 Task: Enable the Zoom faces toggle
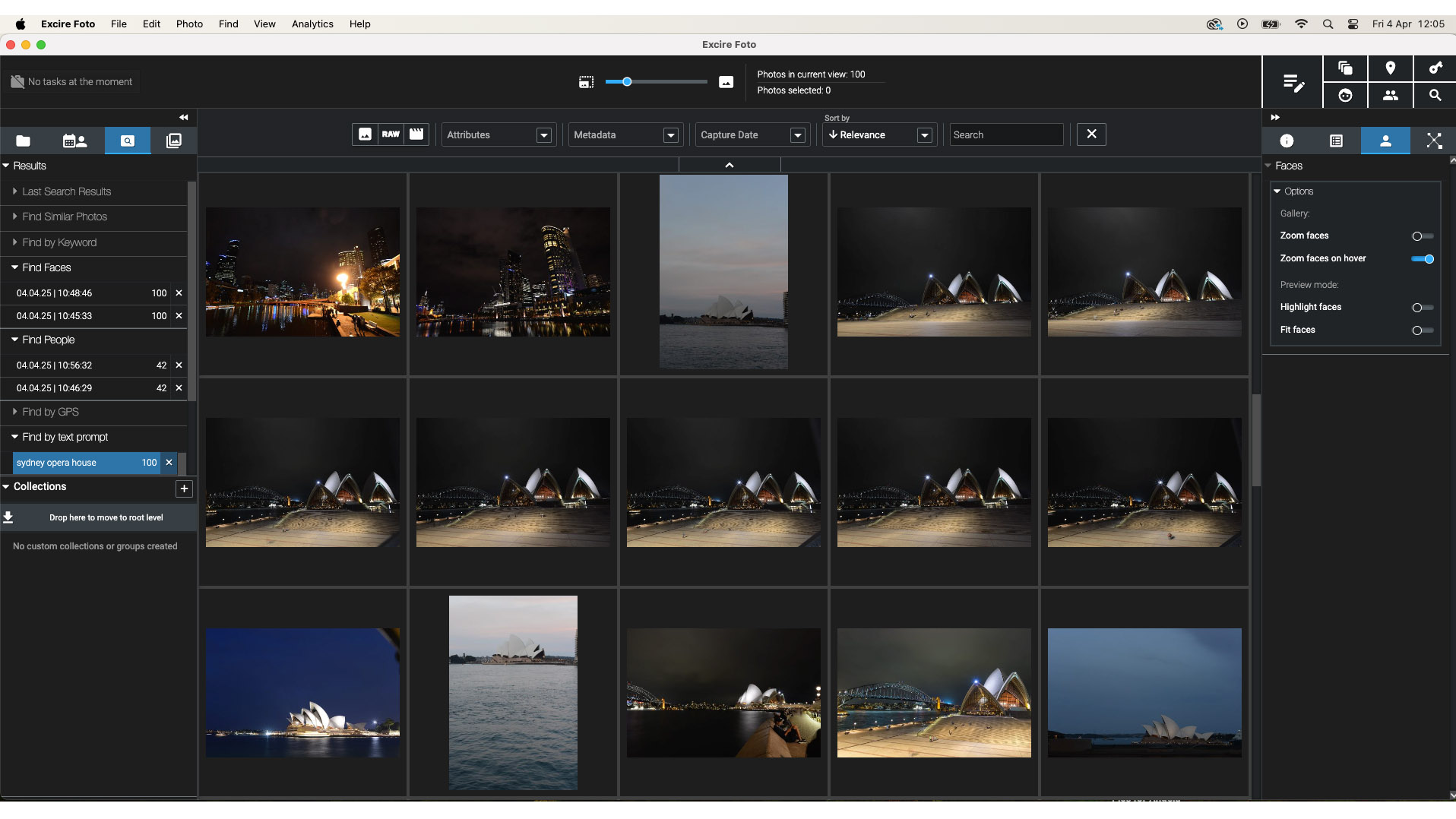[x=1422, y=236]
